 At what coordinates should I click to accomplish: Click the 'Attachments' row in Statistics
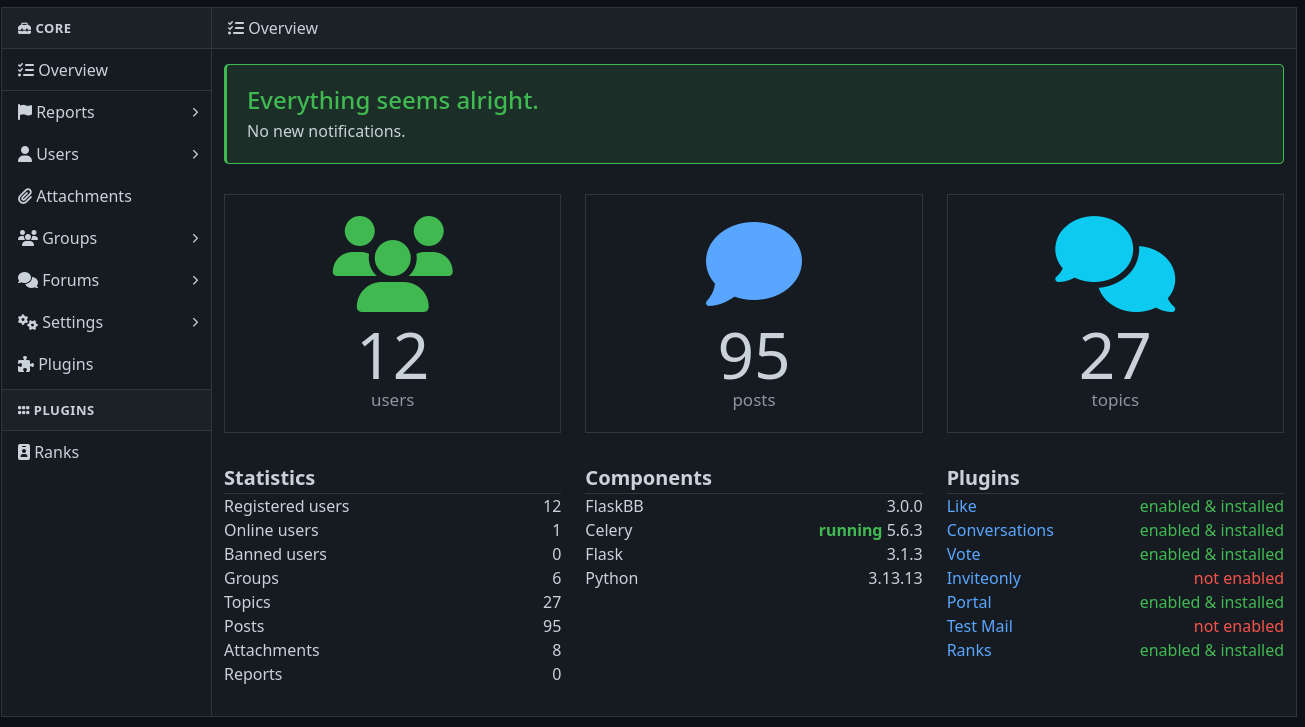pyautogui.click(x=392, y=650)
